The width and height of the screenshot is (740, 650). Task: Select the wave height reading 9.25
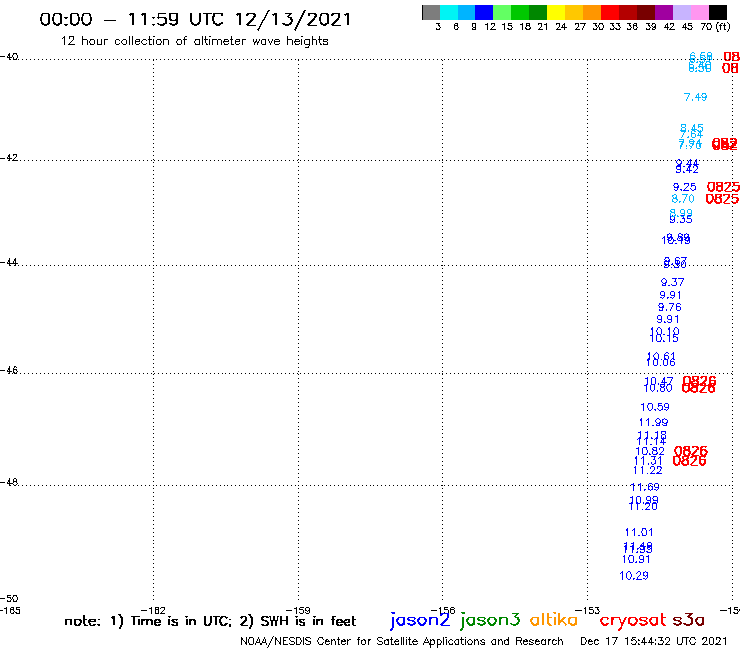point(684,187)
